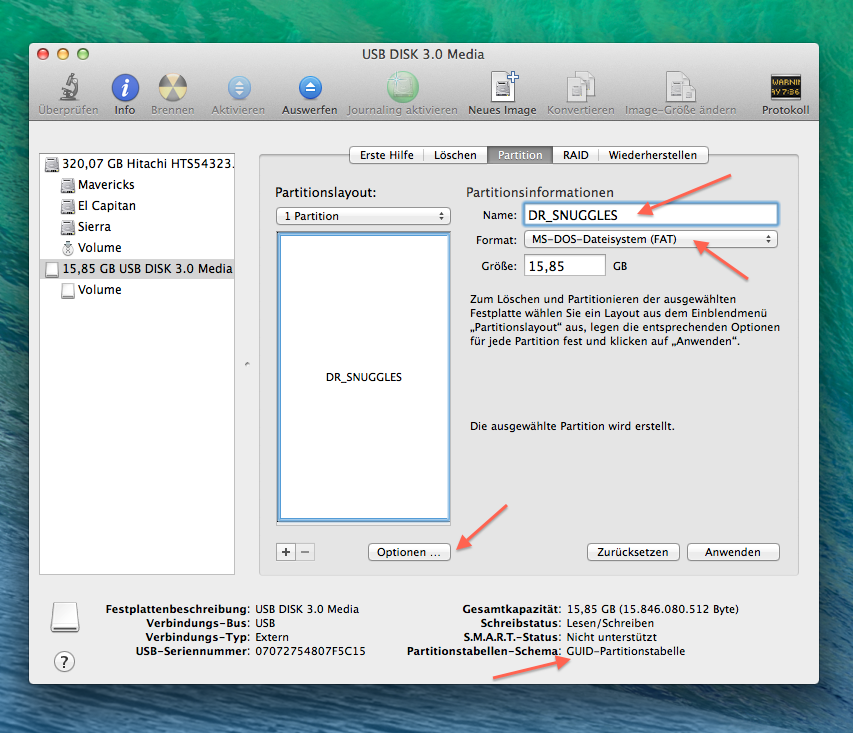Select the El Capitan volume
Viewport: 853px width, 733px height.
click(x=138, y=206)
